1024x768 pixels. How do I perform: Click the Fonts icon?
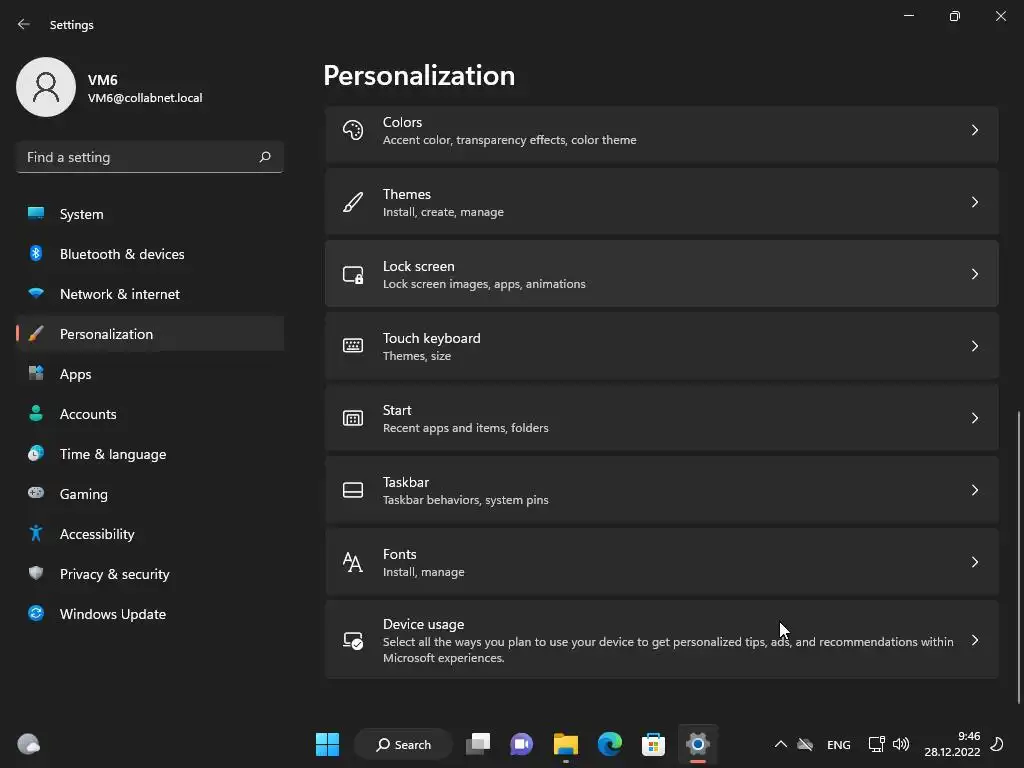pyautogui.click(x=353, y=562)
